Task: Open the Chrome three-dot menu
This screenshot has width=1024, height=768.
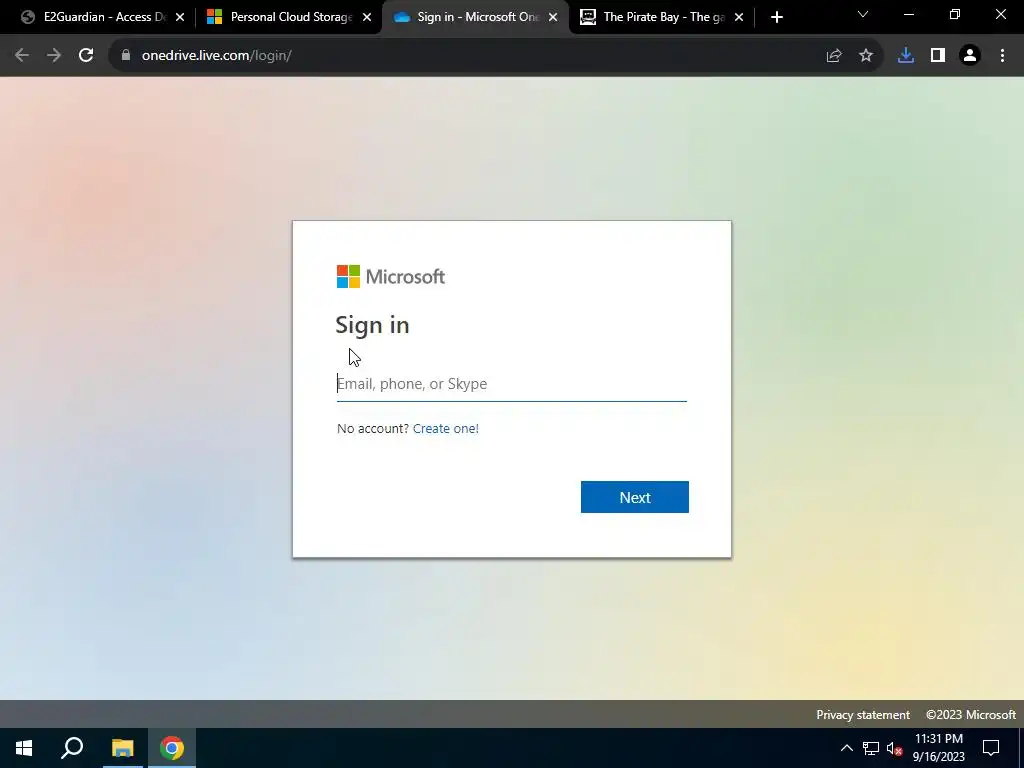Action: tap(1002, 56)
